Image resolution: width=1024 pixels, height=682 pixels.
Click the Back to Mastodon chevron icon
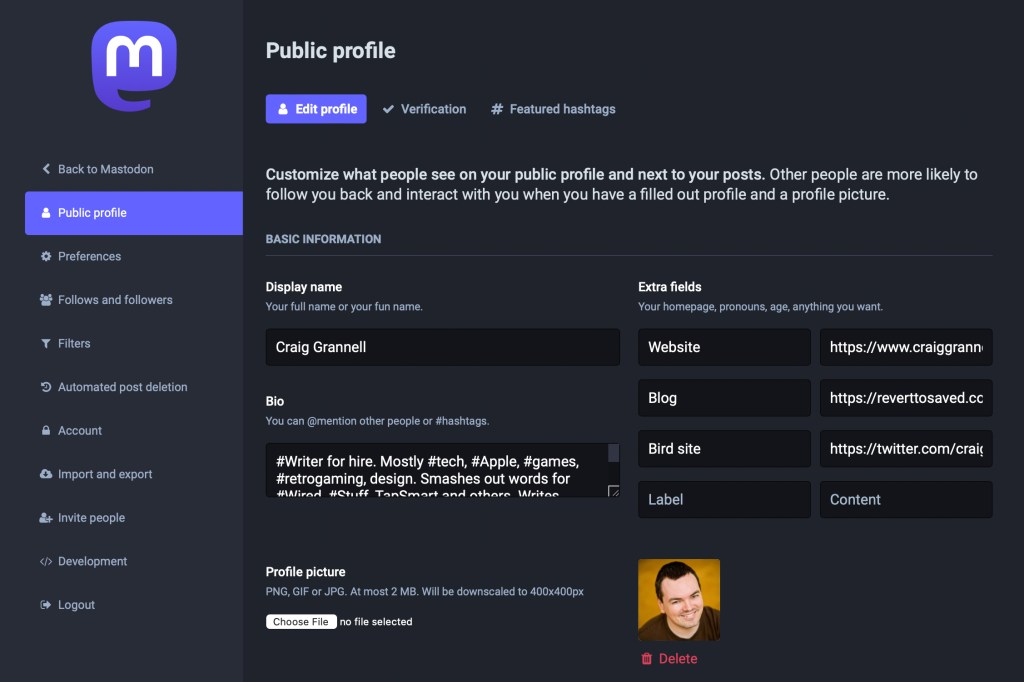click(46, 169)
